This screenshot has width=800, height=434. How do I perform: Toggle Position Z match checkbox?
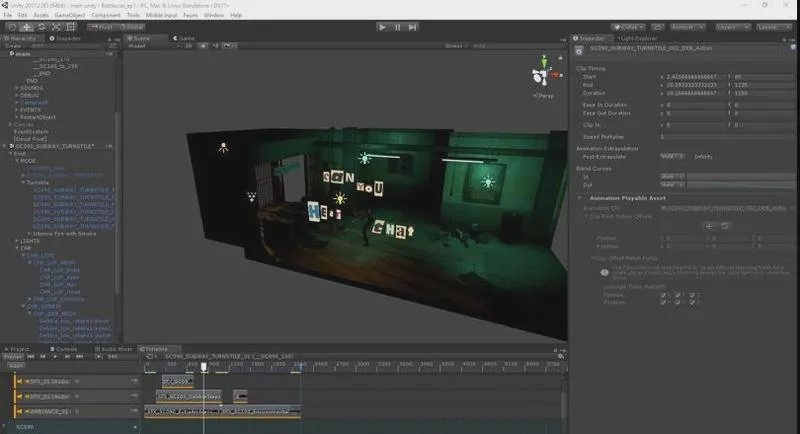pyautogui.click(x=692, y=295)
